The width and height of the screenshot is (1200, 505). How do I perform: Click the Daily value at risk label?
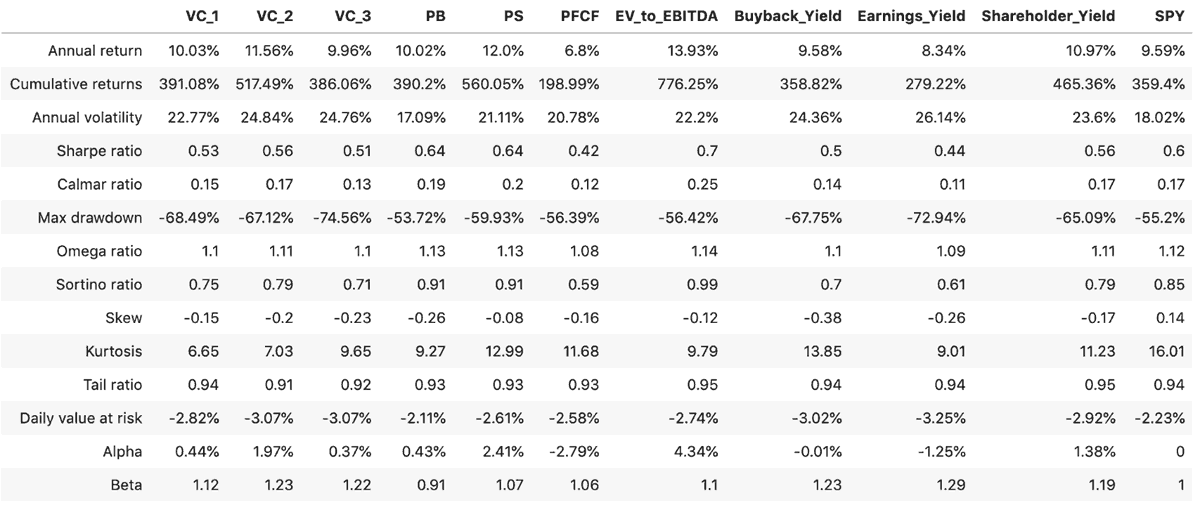[x=81, y=418]
